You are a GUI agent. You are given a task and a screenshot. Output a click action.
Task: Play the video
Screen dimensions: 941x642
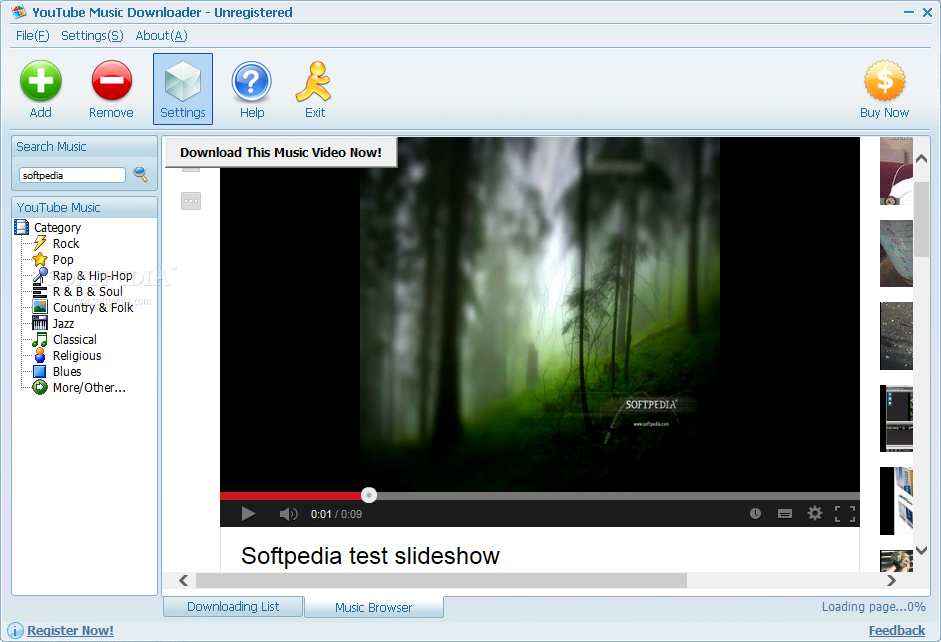click(248, 514)
